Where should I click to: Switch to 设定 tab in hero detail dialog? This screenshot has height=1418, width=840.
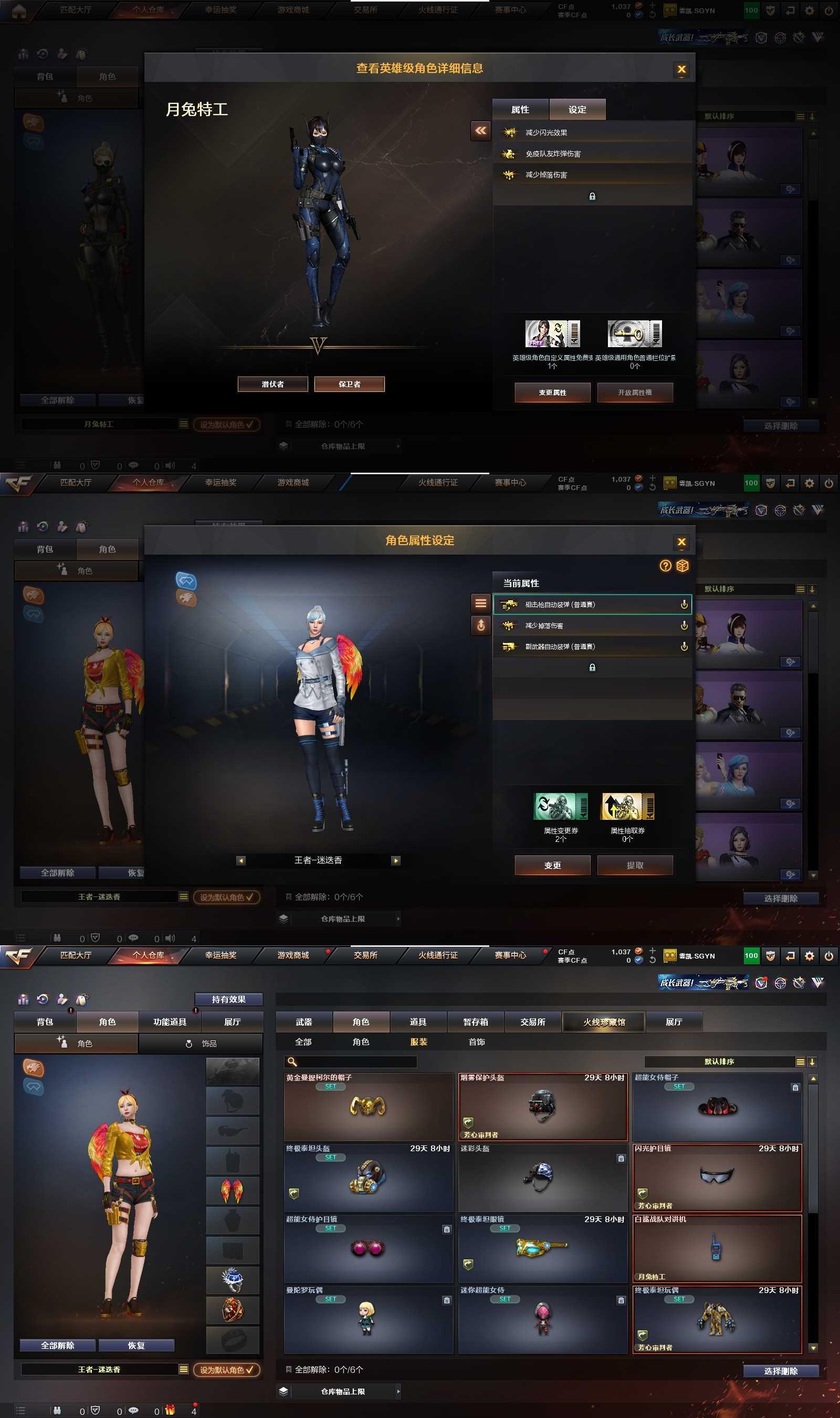[x=577, y=109]
